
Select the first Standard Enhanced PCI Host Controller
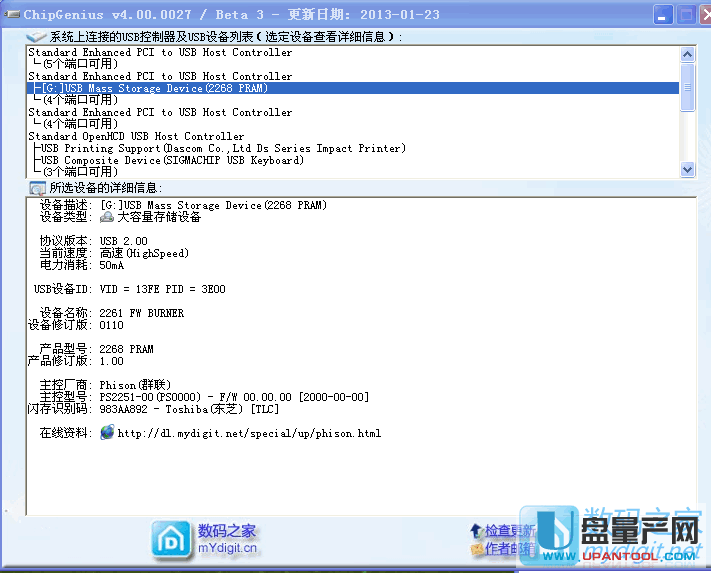point(160,52)
